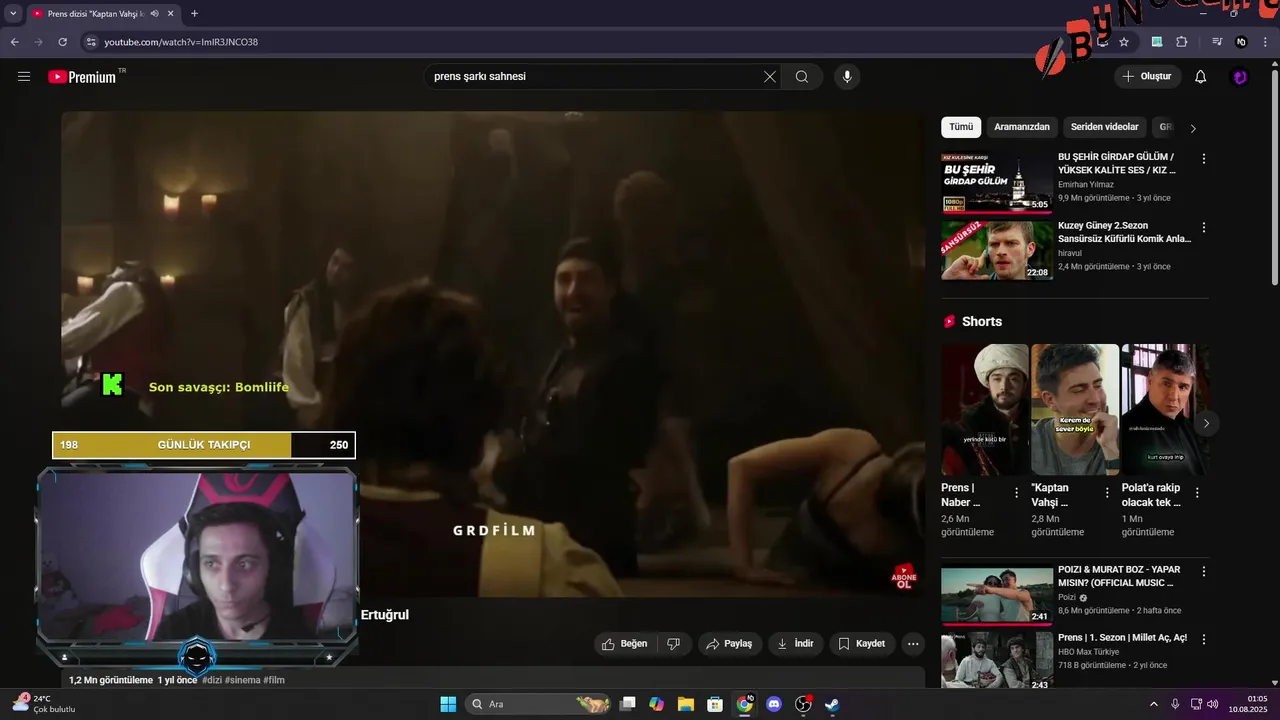1280x720 pixels.
Task: Download the video with İndir
Action: click(796, 644)
